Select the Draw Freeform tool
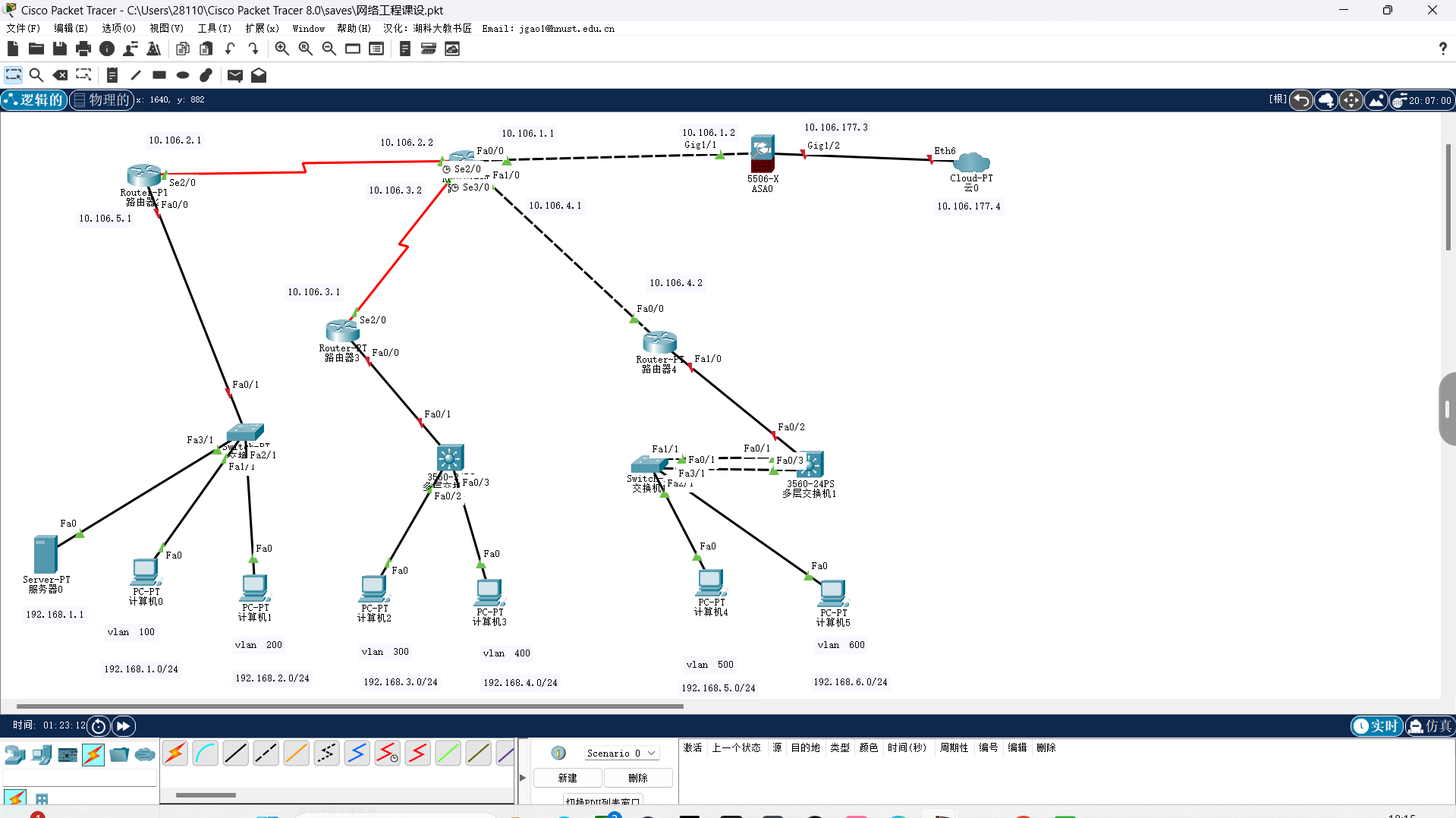The height and width of the screenshot is (818, 1456). point(206,75)
